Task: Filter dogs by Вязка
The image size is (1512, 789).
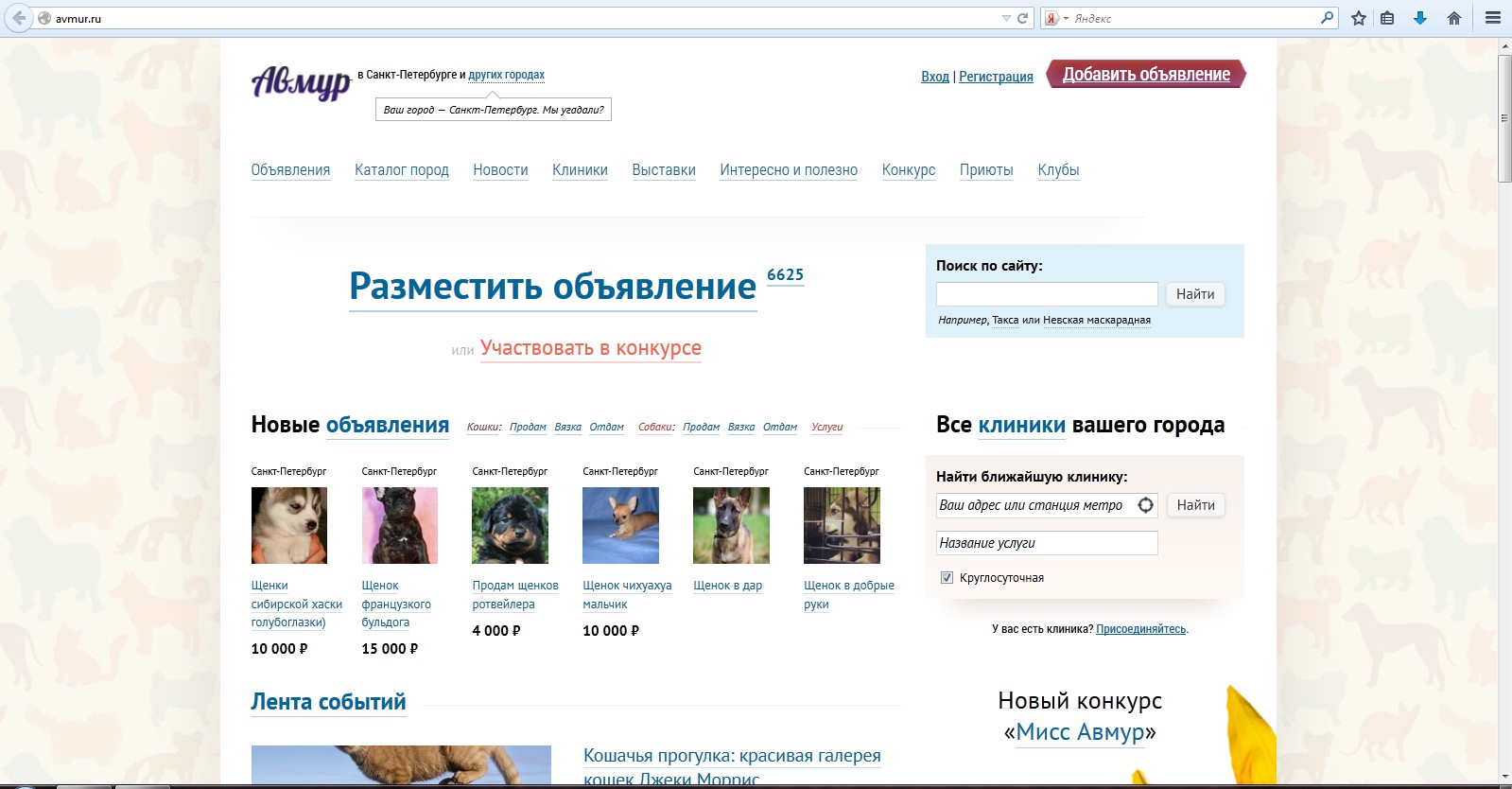Action: (x=741, y=427)
